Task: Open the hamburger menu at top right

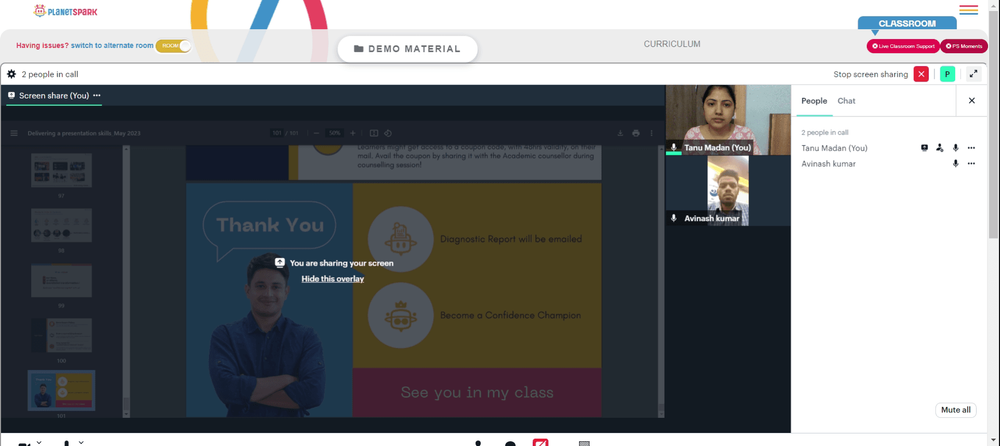Action: [968, 10]
